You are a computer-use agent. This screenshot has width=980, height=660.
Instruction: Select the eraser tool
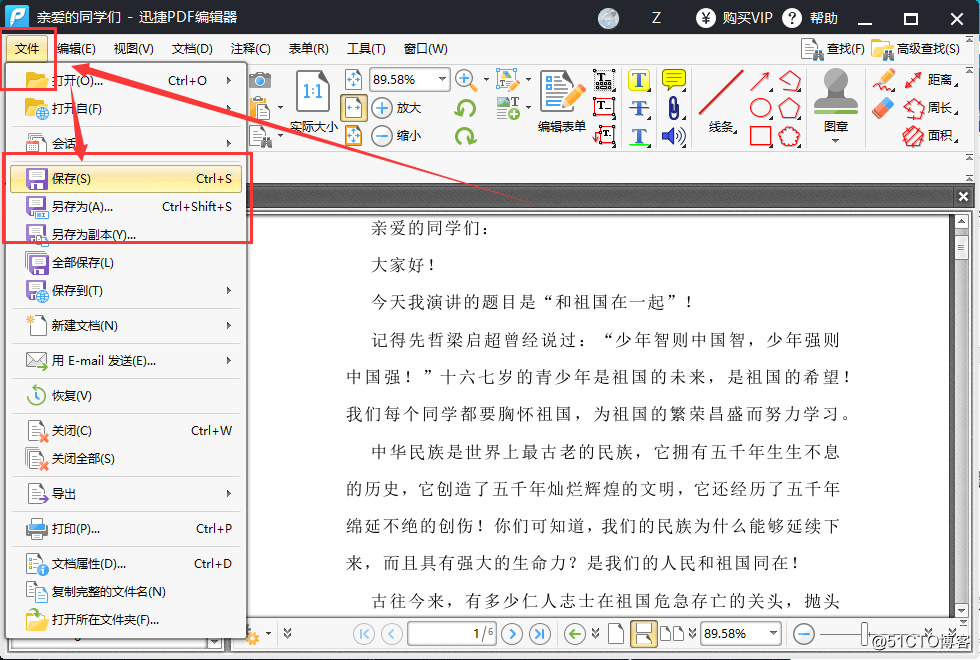884,108
